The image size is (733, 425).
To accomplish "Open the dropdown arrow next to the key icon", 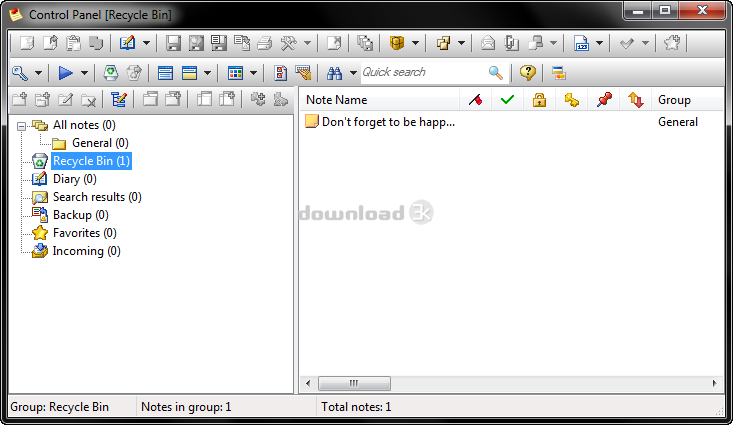I will pyautogui.click(x=38, y=73).
